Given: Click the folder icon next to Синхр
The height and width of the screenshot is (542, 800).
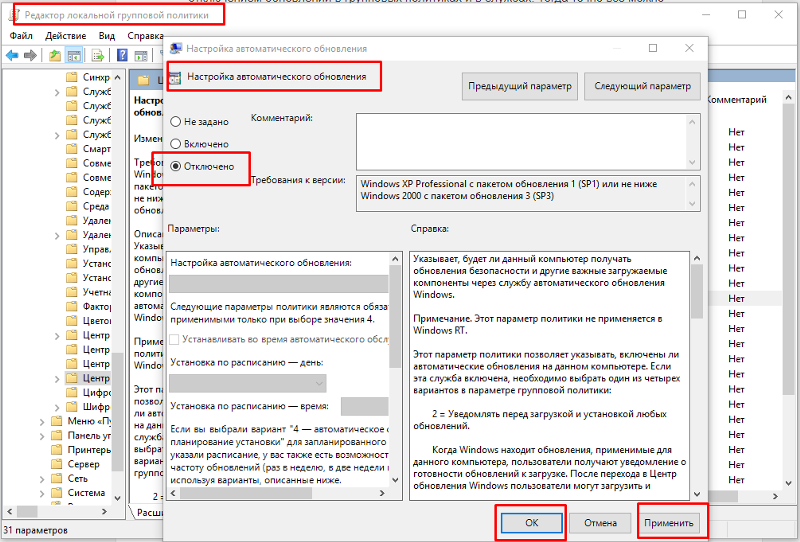Looking at the screenshot, I should click(x=72, y=77).
